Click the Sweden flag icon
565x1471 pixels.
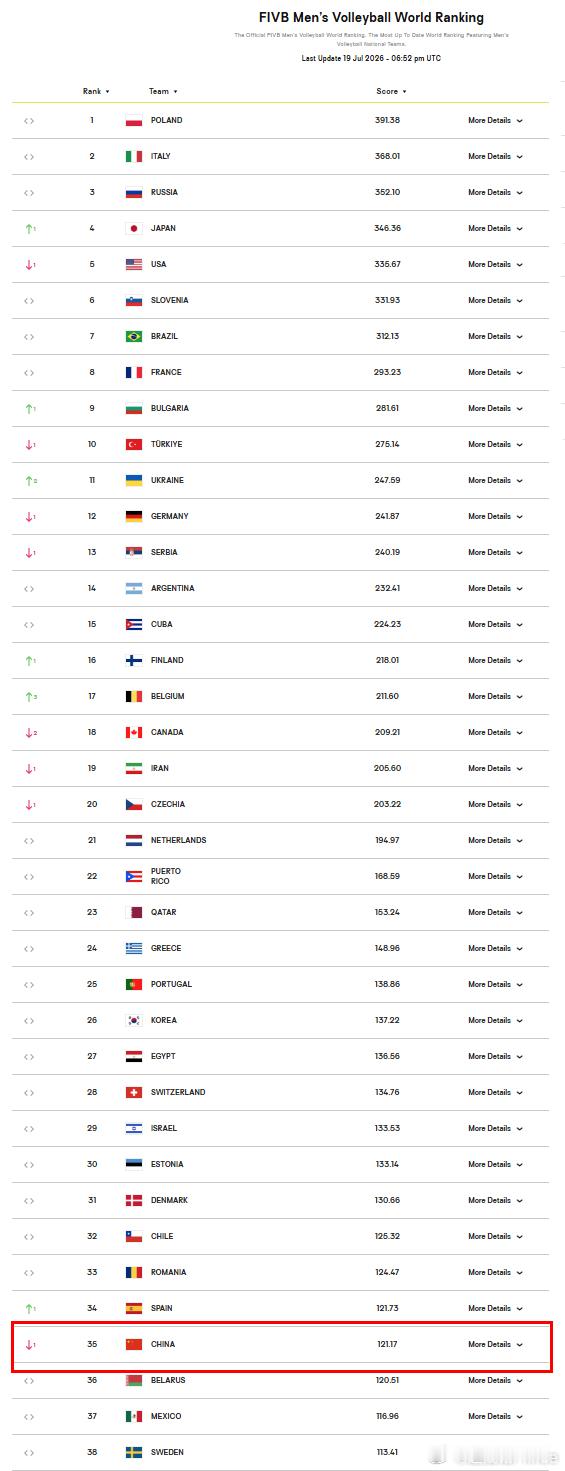pos(134,1452)
